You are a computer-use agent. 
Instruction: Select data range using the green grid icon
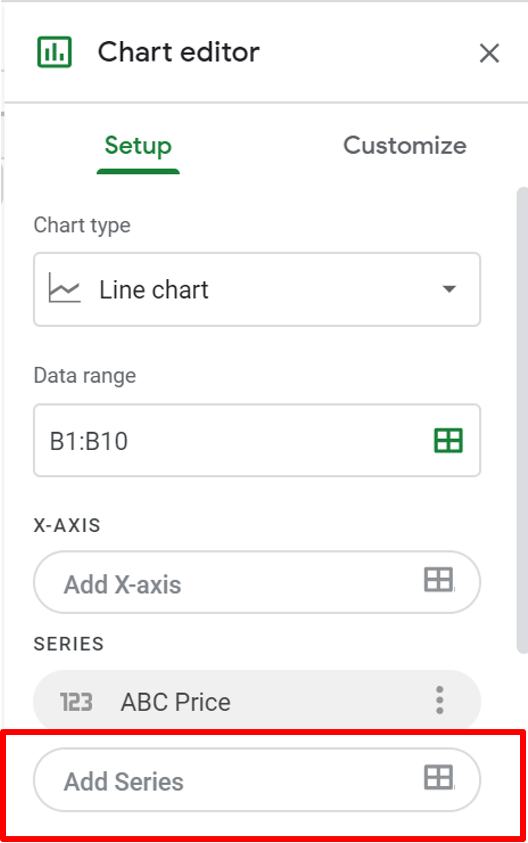click(x=448, y=440)
